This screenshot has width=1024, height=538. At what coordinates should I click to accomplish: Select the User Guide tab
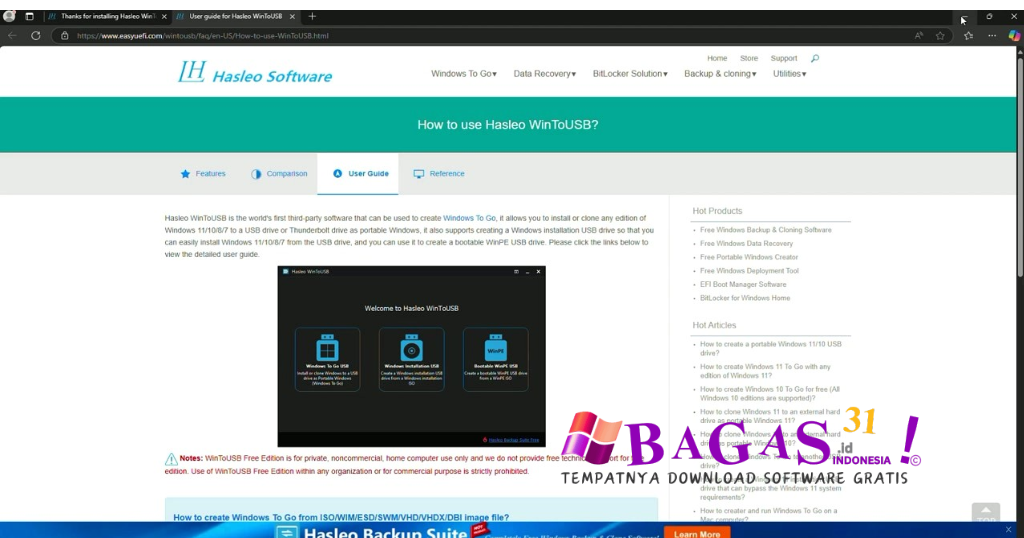358,174
